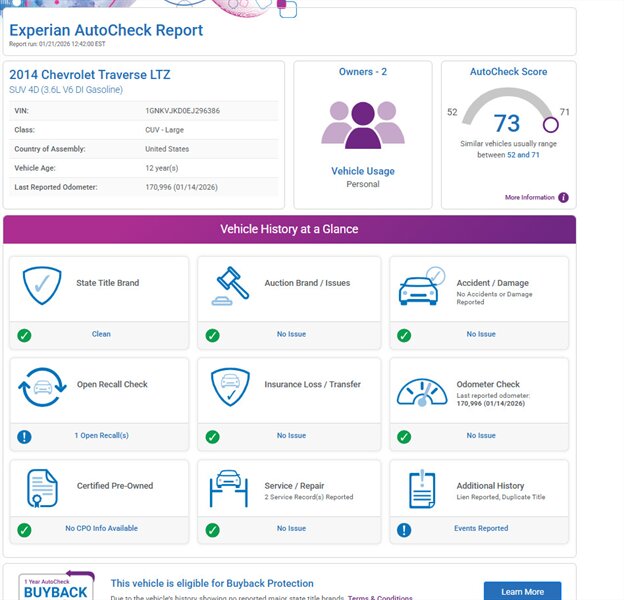The image size is (624, 600).
Task: Click the Owners people icon
Action: pyautogui.click(x=362, y=125)
